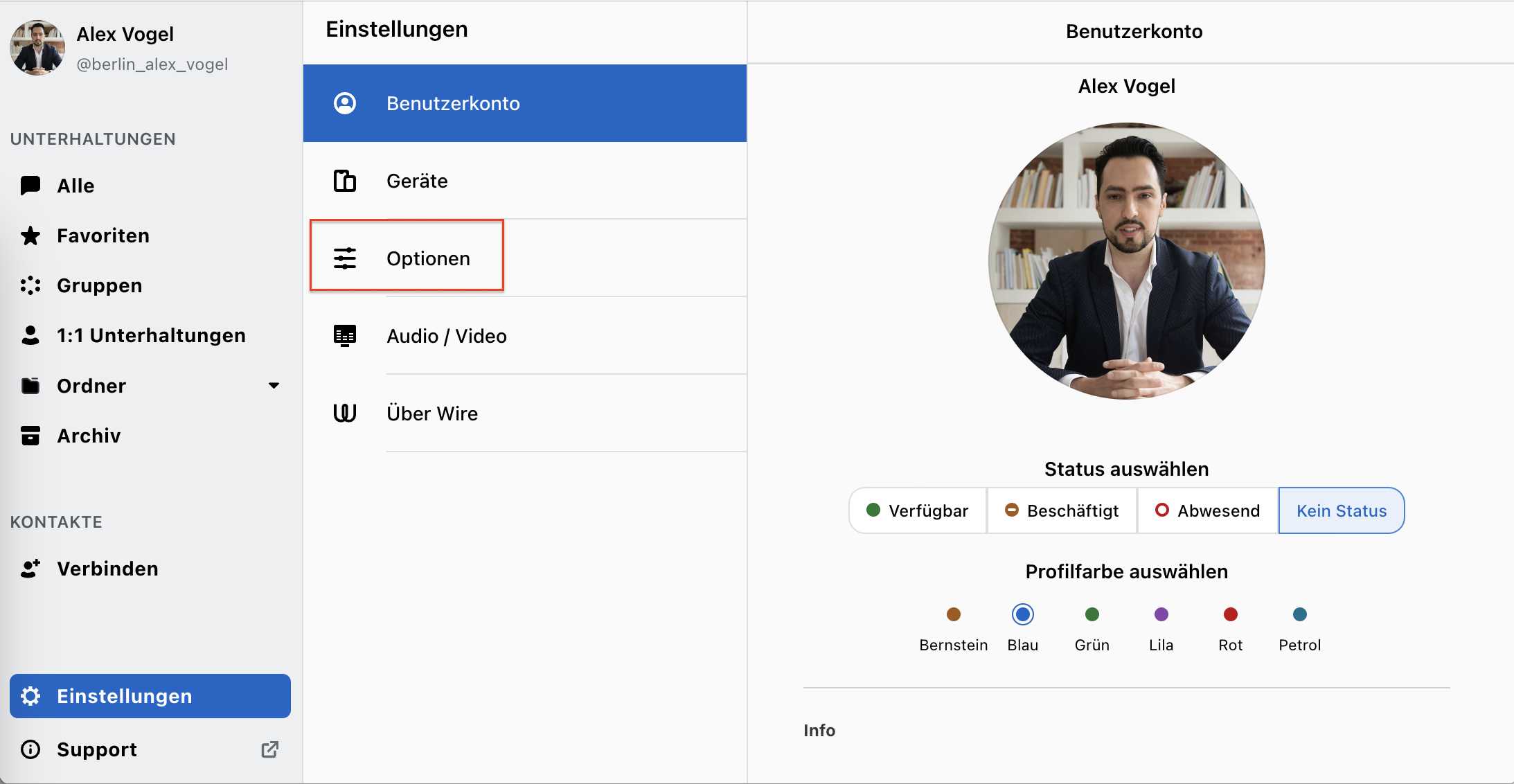Click the large profile picture
The image size is (1514, 784).
click(1127, 261)
